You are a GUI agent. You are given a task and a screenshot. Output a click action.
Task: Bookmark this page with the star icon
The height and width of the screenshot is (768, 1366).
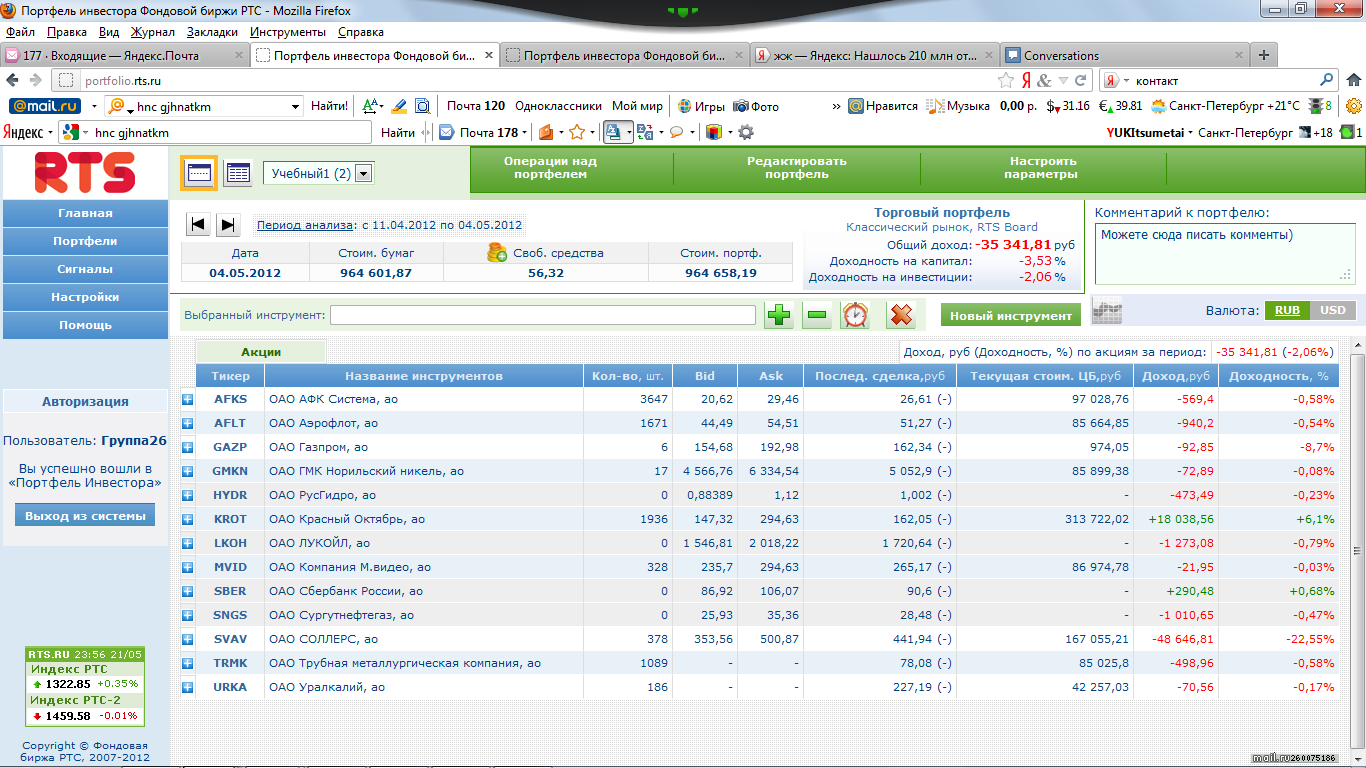click(1005, 80)
